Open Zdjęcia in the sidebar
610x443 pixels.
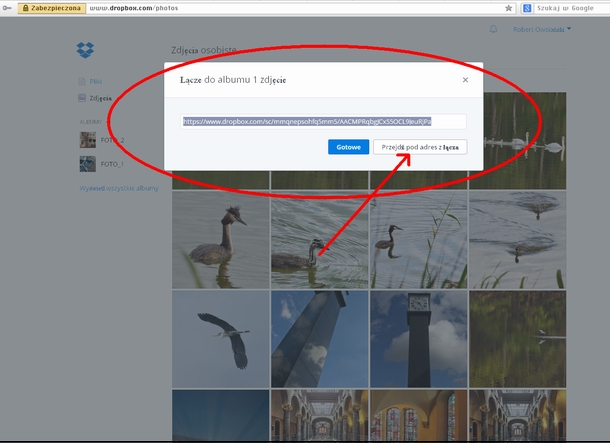100,98
